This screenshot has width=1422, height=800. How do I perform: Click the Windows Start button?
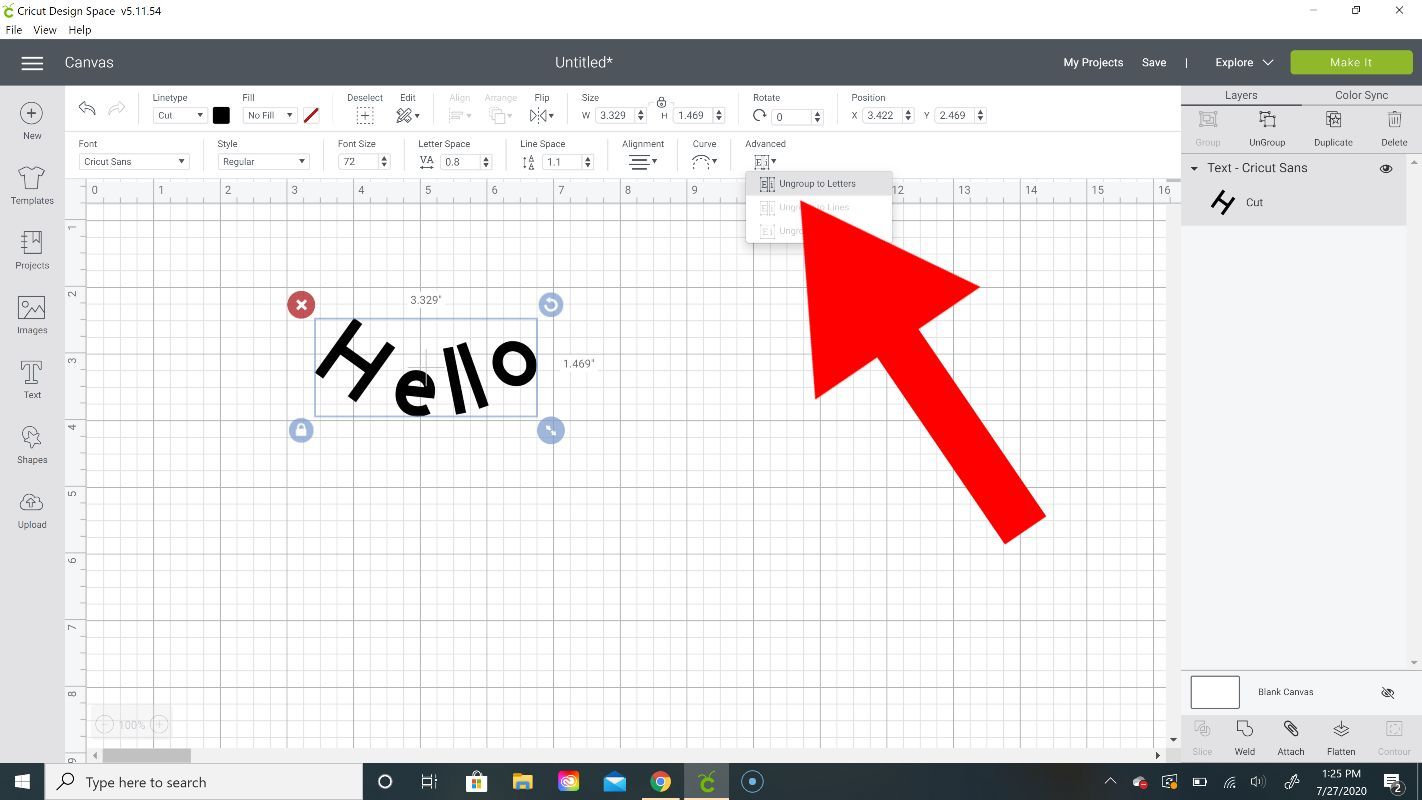point(22,782)
